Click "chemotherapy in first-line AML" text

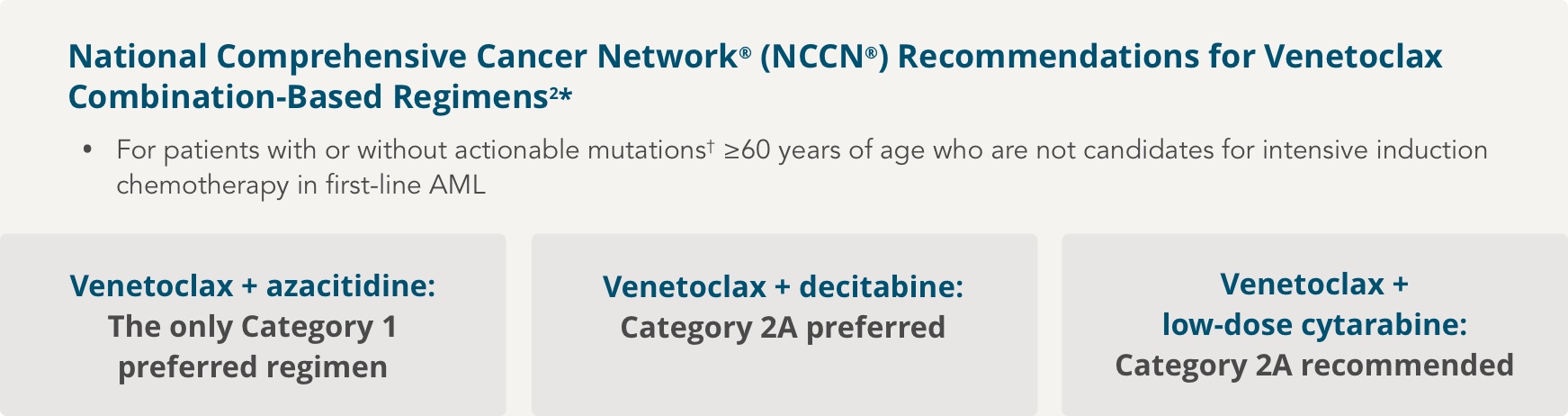point(300,185)
